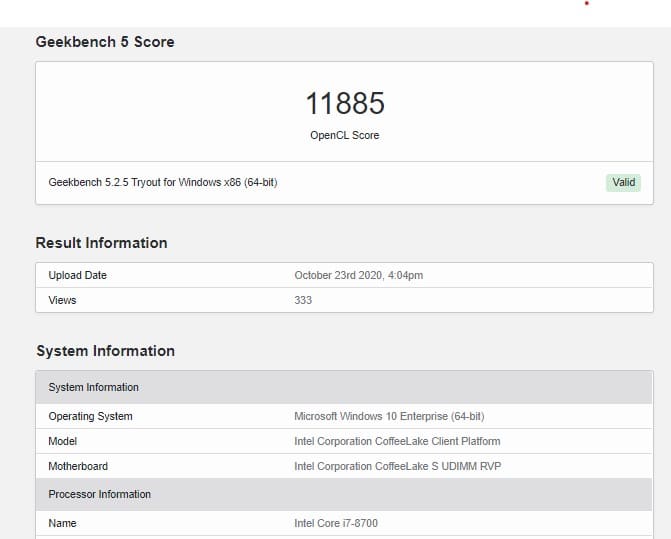The height and width of the screenshot is (539, 671).
Task: Click Intel Corporation CoffeeLake Client Platform text
Action: pos(397,441)
